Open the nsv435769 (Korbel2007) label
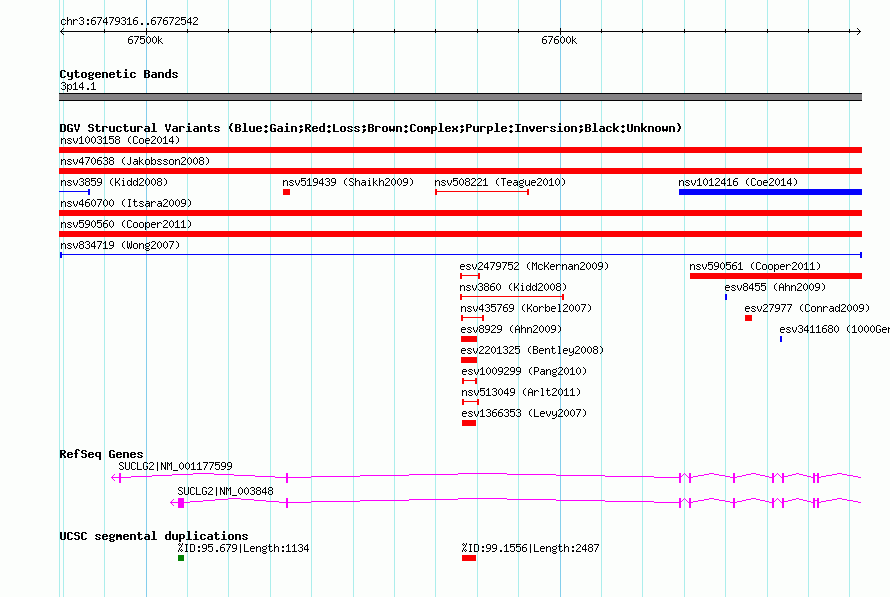The height and width of the screenshot is (597, 890). pos(526,308)
